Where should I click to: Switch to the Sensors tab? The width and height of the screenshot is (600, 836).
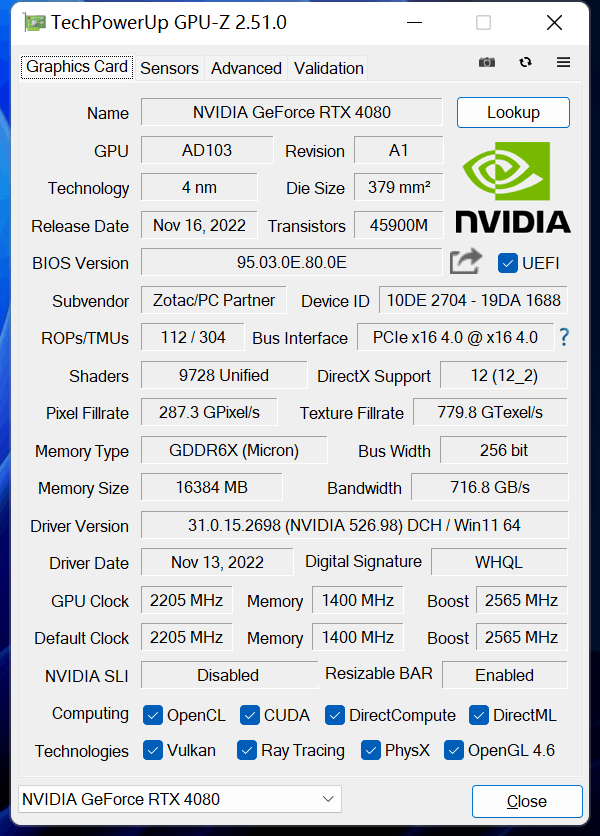(x=169, y=68)
